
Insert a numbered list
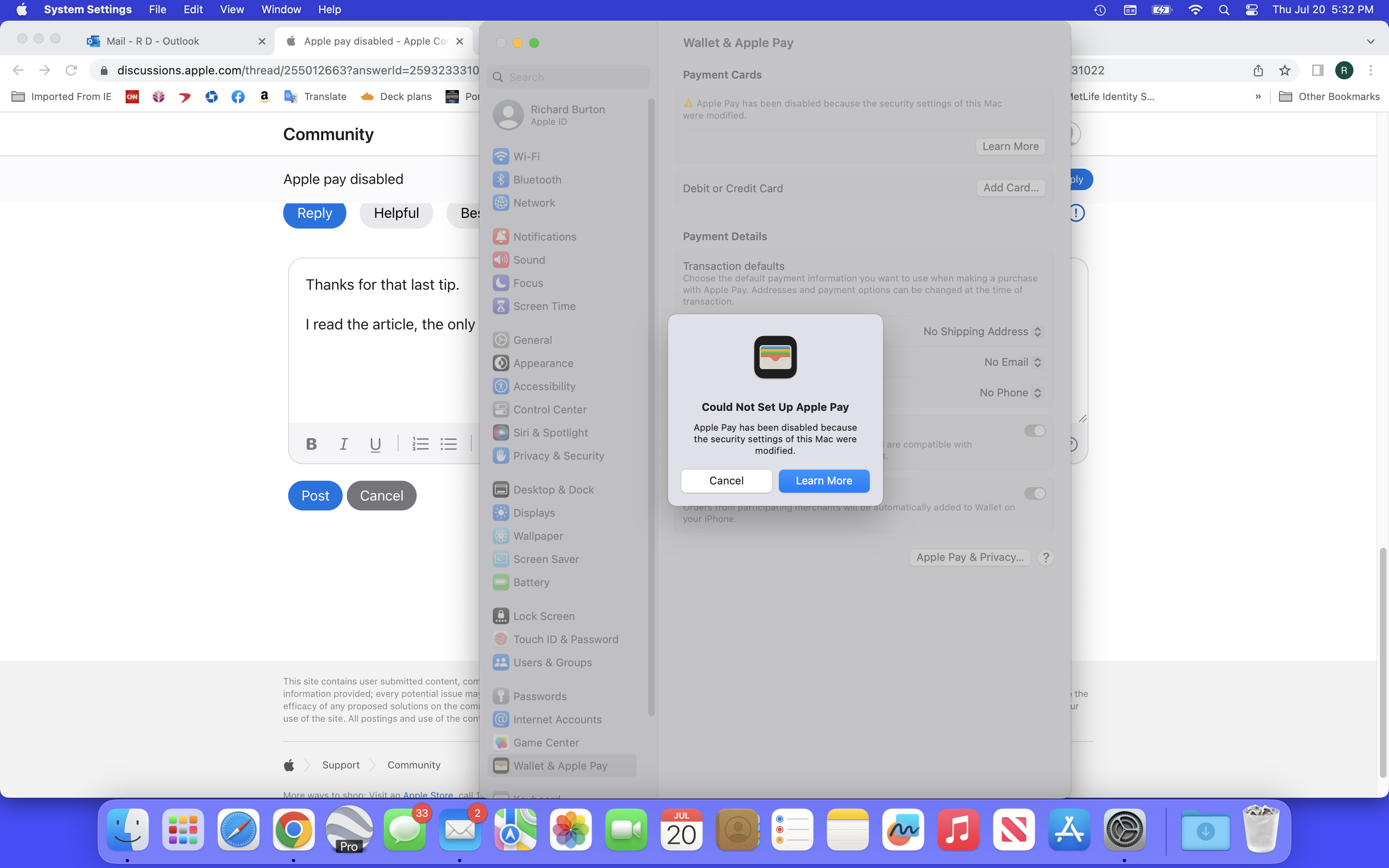click(x=420, y=444)
